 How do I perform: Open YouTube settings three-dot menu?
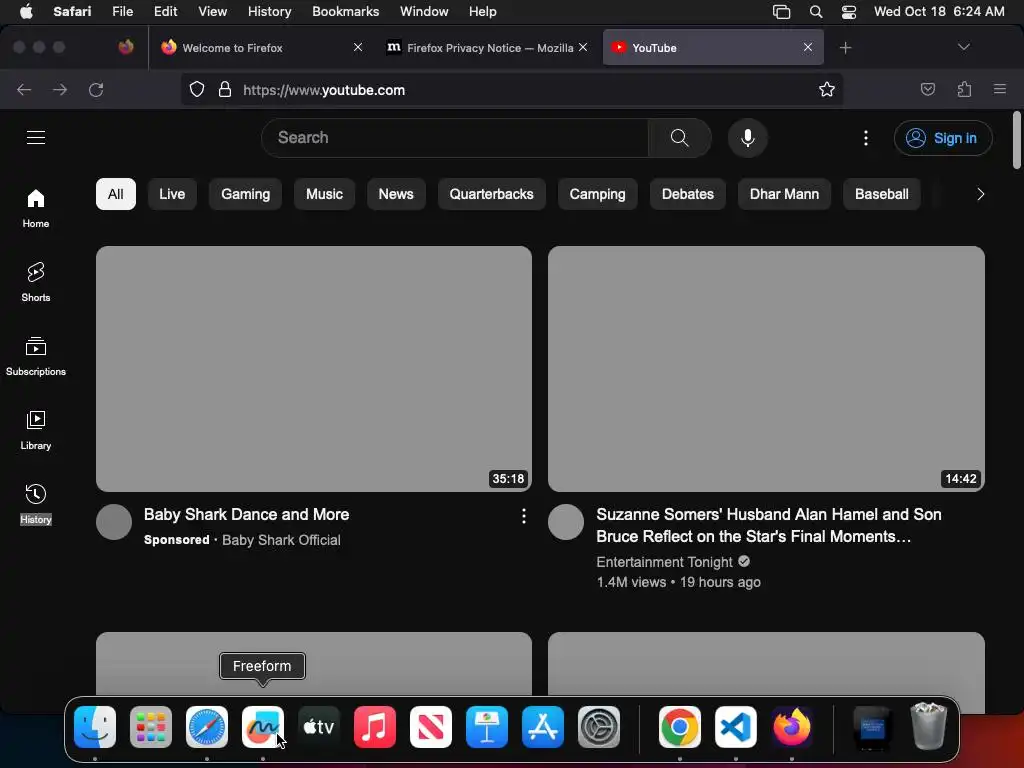pyautogui.click(x=865, y=138)
